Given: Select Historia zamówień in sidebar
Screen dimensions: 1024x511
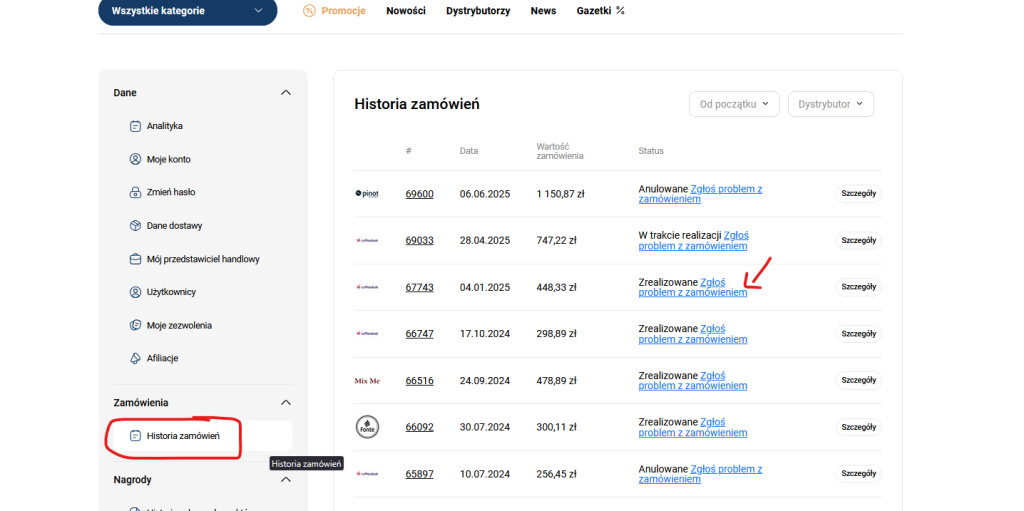Looking at the screenshot, I should coord(182,436).
